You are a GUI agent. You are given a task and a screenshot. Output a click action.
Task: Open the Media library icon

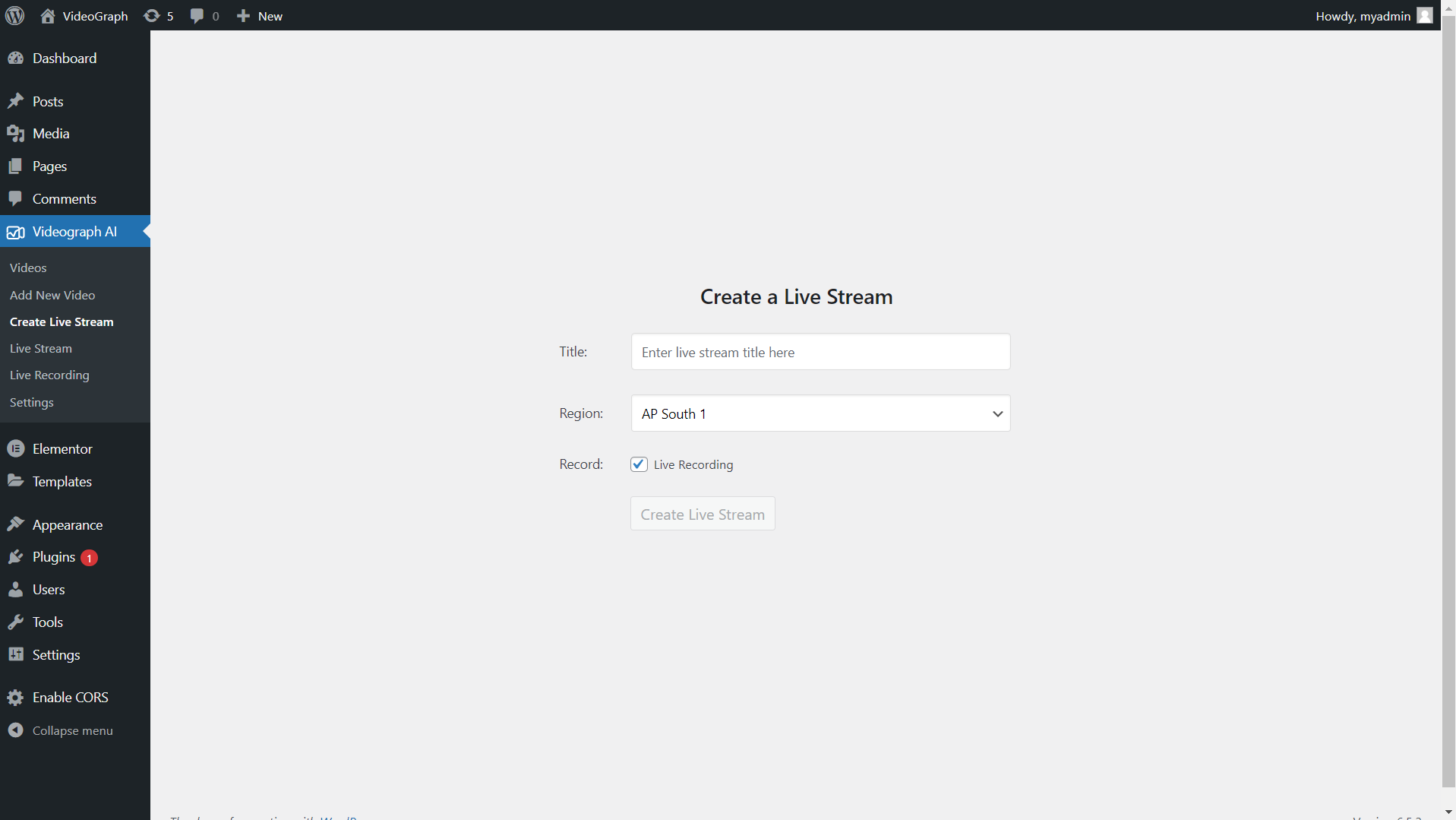(15, 133)
